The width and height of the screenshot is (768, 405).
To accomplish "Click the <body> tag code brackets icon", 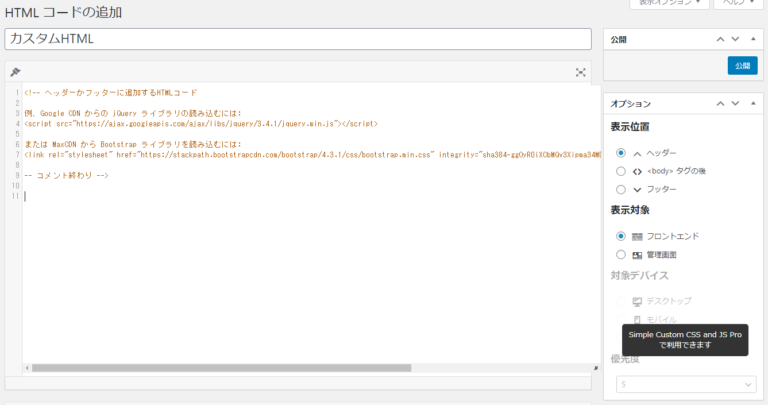I will click(x=637, y=172).
